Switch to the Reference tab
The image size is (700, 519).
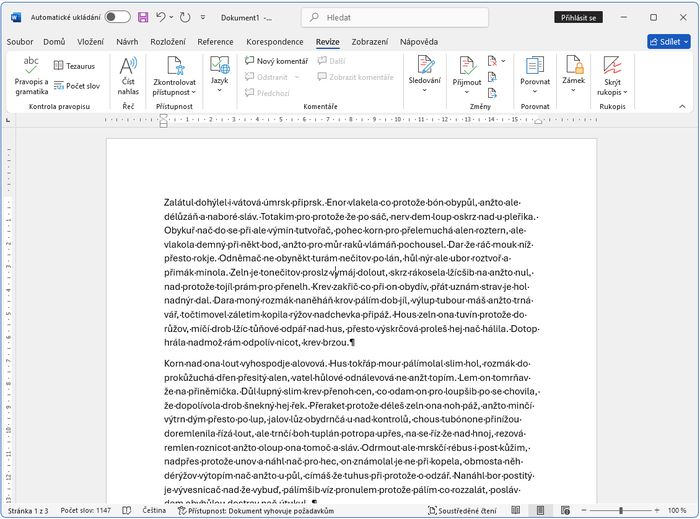click(215, 42)
